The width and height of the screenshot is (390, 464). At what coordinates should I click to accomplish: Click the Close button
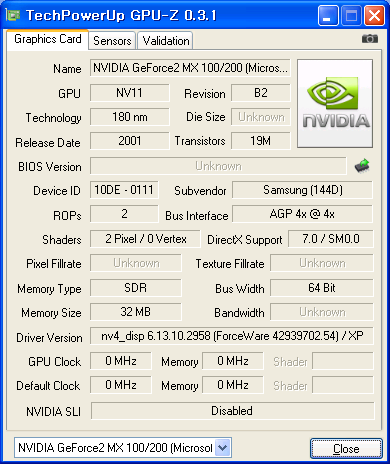[x=346, y=449]
